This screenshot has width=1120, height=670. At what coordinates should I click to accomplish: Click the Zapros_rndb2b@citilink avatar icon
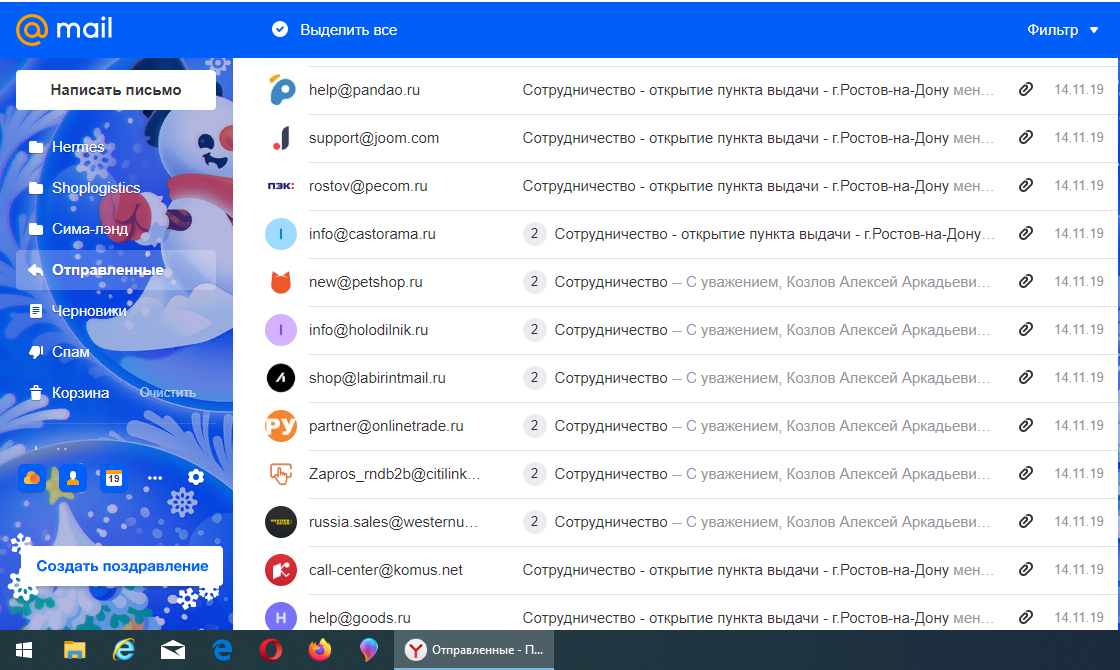(x=281, y=474)
